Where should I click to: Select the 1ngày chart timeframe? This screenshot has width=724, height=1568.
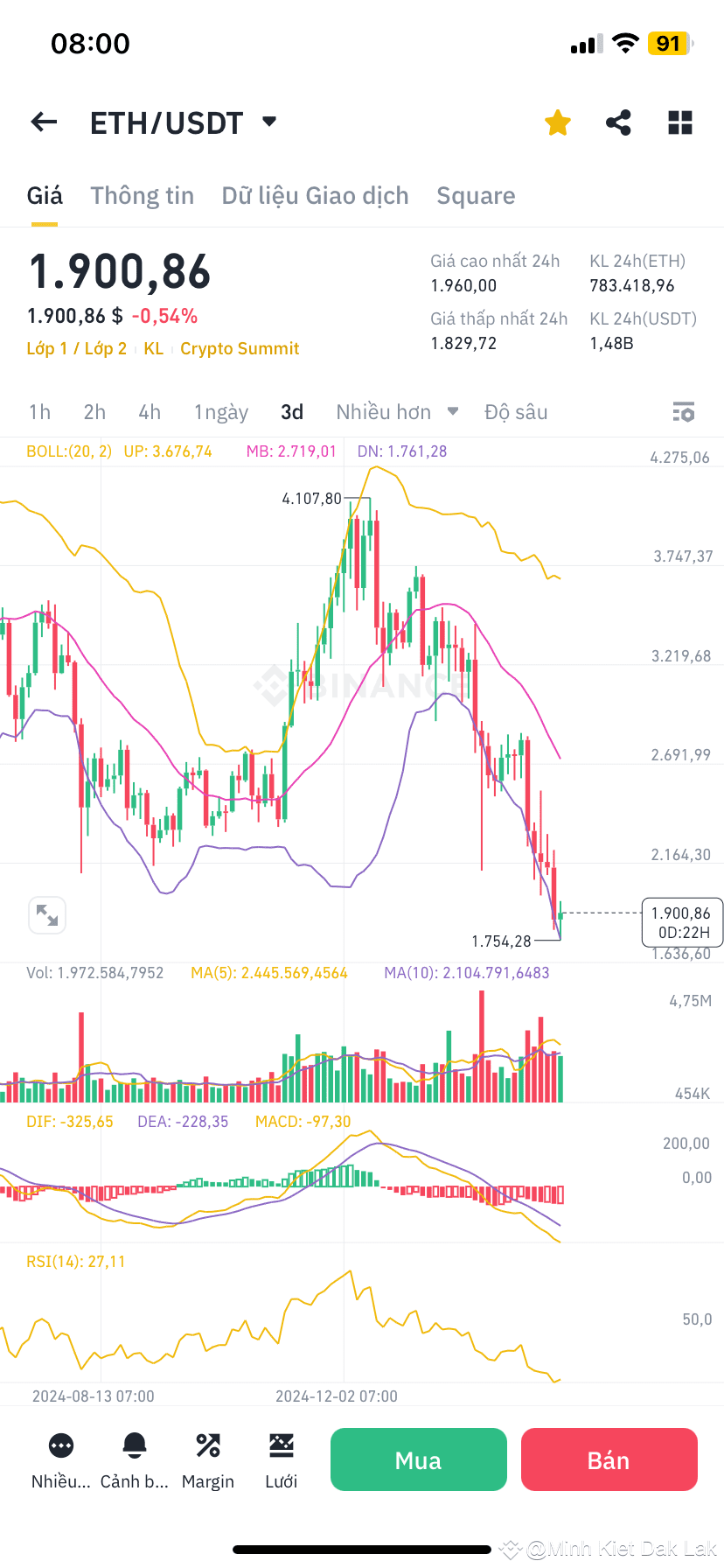(221, 411)
